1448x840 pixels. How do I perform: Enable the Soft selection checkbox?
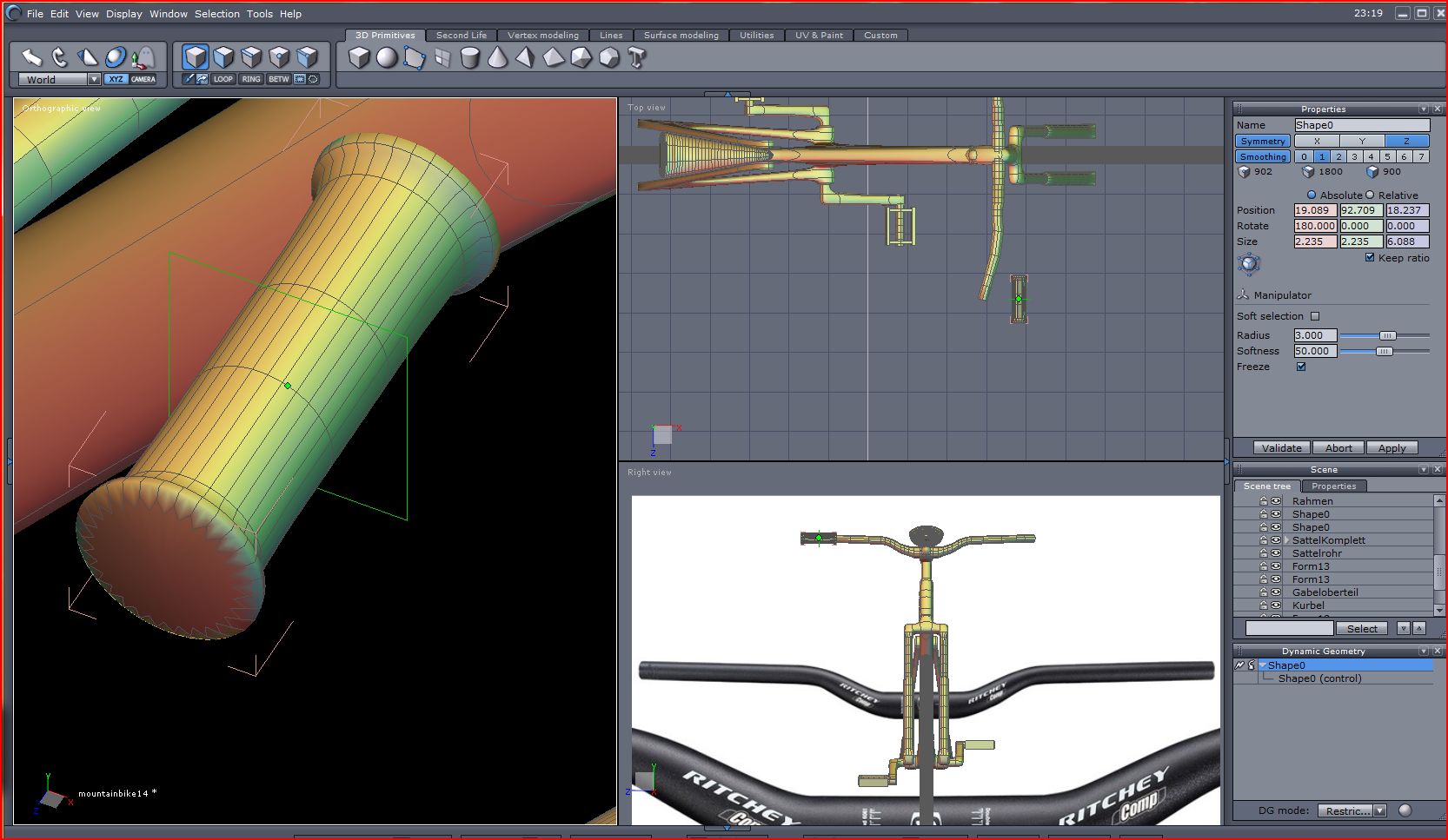coord(1314,316)
